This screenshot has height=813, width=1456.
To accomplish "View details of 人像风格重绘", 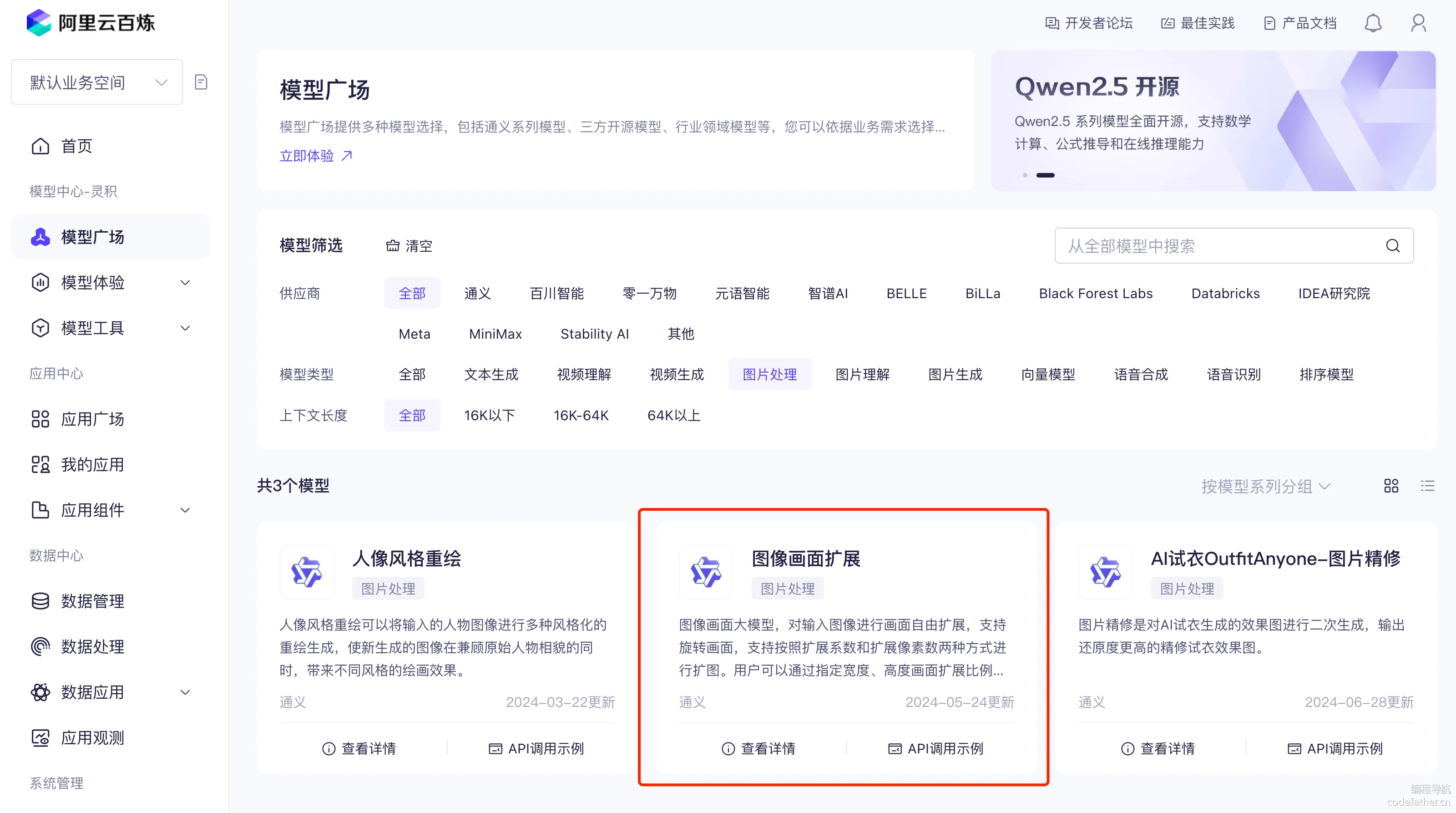I will 359,748.
